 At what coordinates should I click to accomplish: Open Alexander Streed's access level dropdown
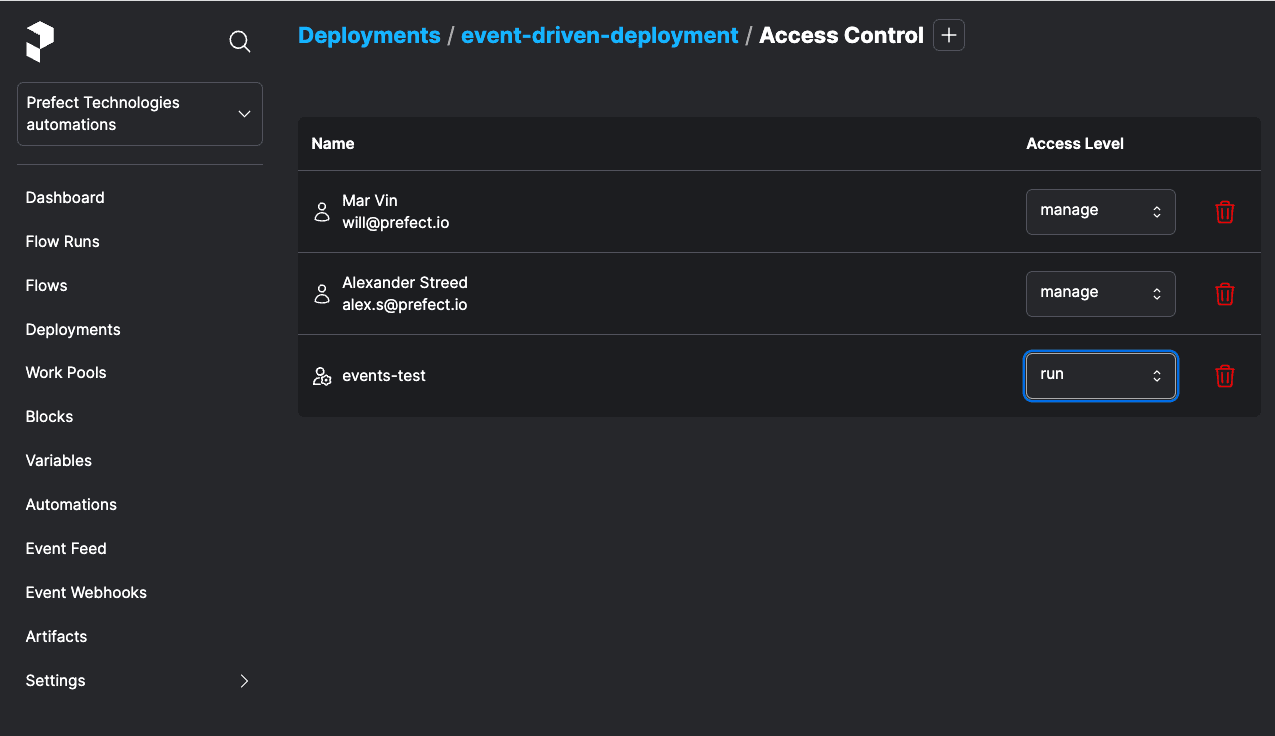(x=1100, y=293)
